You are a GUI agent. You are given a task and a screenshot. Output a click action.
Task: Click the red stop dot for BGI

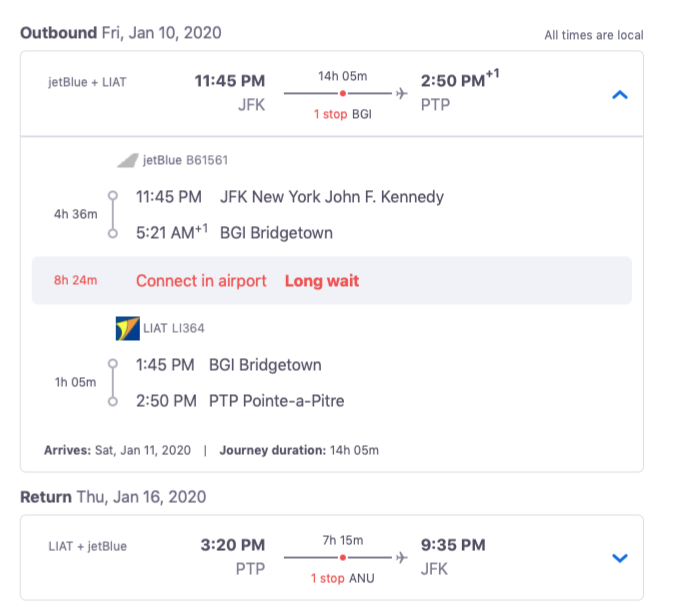tap(343, 93)
